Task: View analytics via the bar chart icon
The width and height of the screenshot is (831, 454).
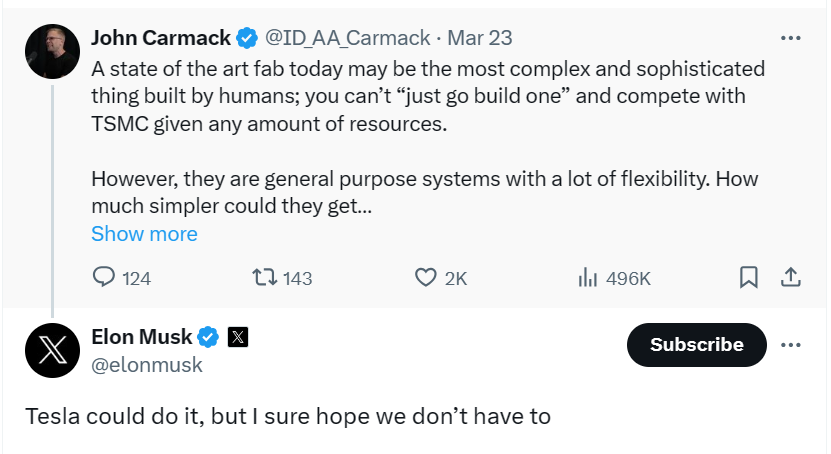Action: point(588,277)
